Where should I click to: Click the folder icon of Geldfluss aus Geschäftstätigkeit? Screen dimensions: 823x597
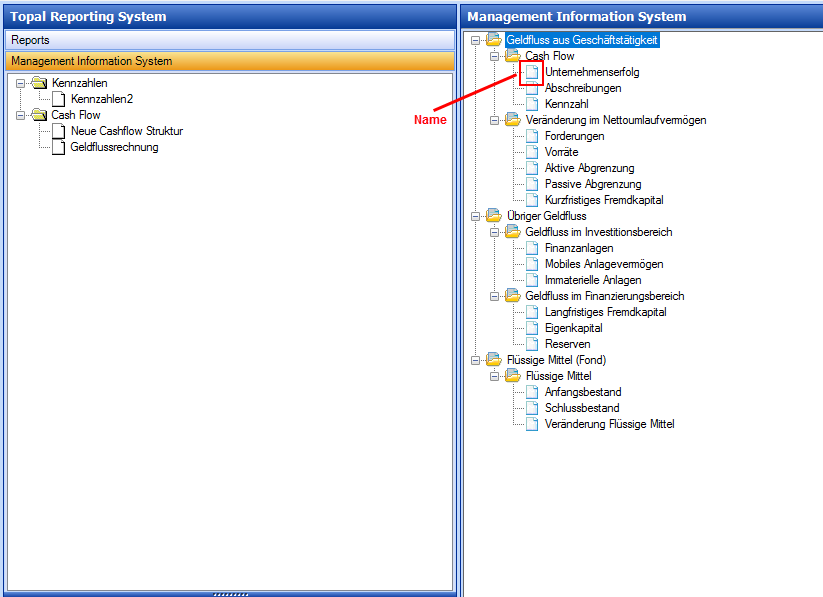point(494,40)
